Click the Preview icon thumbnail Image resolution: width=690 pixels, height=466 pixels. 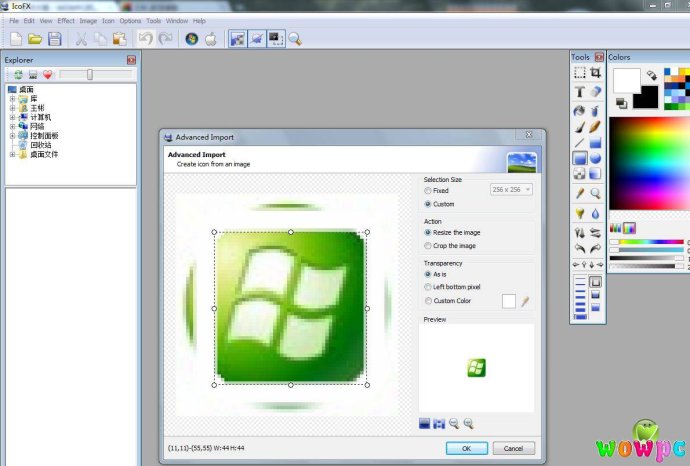(476, 368)
